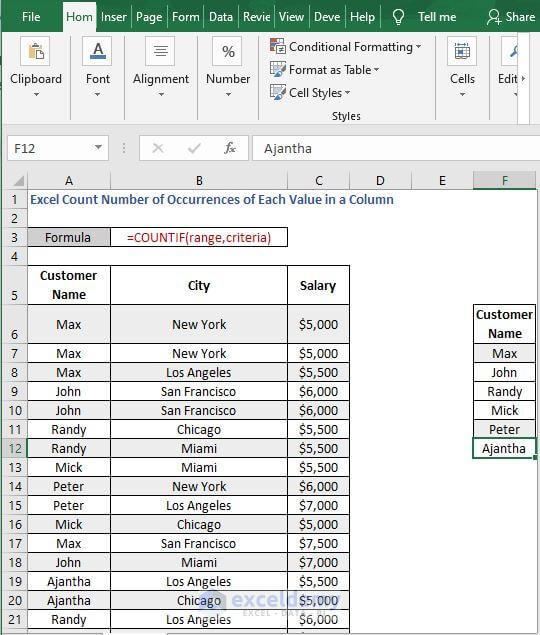540x635 pixels.
Task: Open the File tab
Action: [31, 17]
